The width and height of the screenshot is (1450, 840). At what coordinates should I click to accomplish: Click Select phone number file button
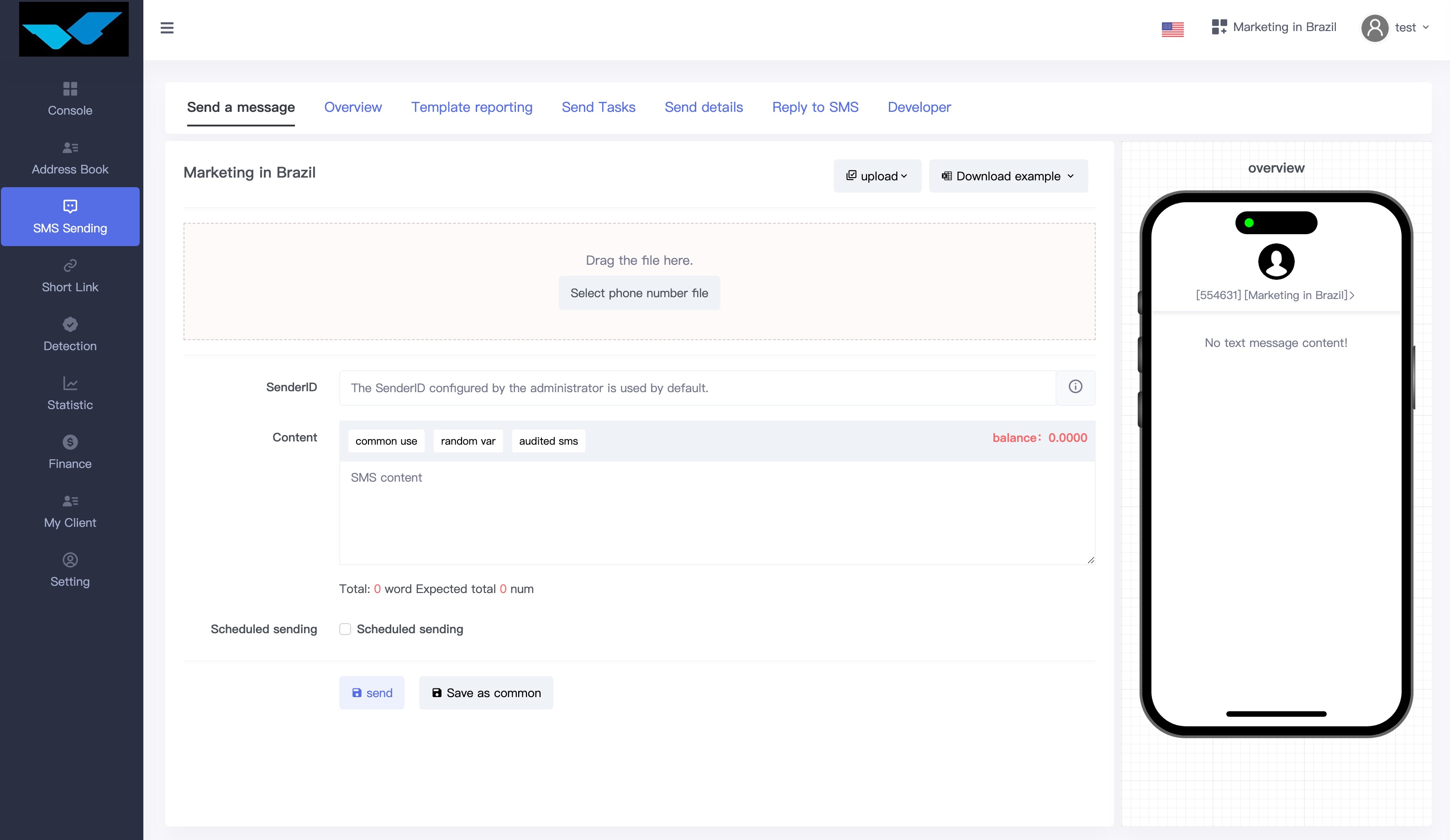point(639,293)
